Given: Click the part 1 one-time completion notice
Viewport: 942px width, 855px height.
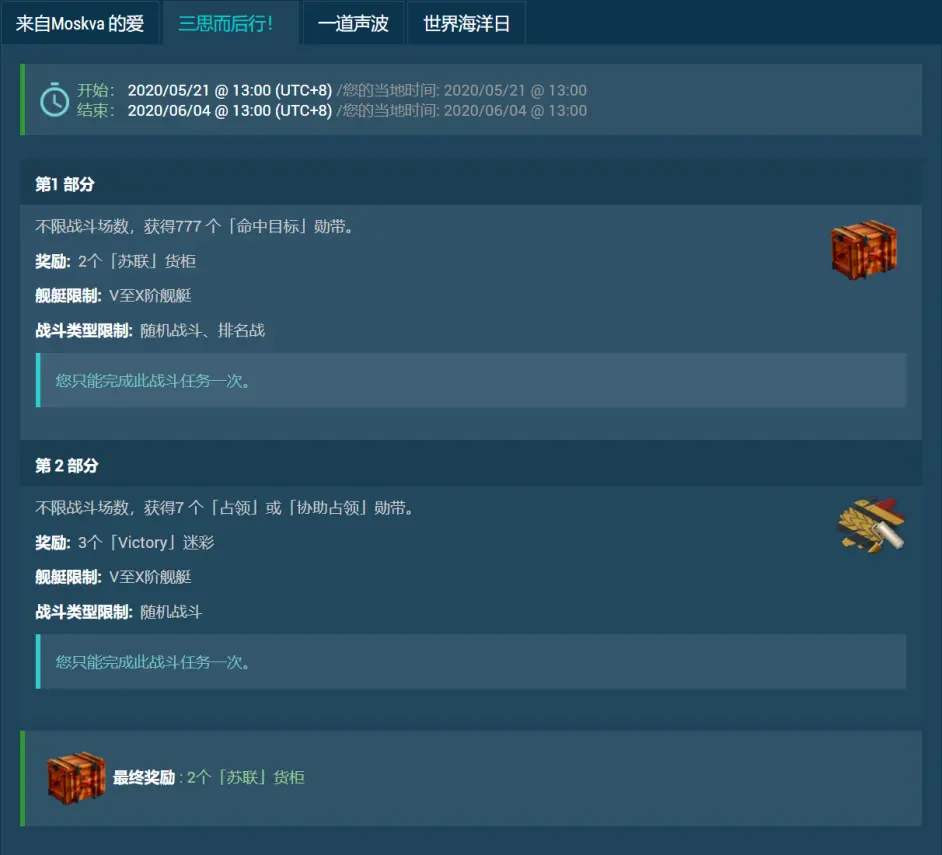Looking at the screenshot, I should pos(471,380).
